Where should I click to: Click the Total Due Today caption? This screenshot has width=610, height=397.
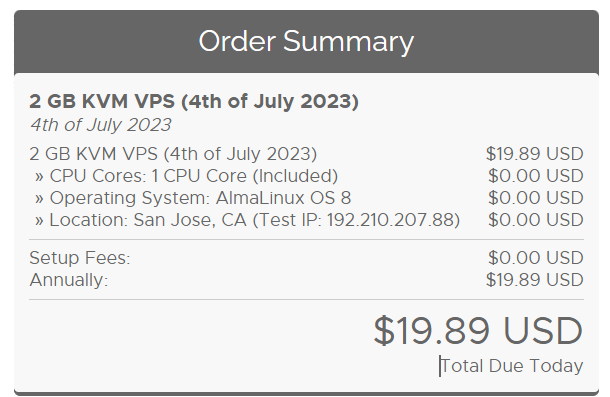pyautogui.click(x=512, y=366)
